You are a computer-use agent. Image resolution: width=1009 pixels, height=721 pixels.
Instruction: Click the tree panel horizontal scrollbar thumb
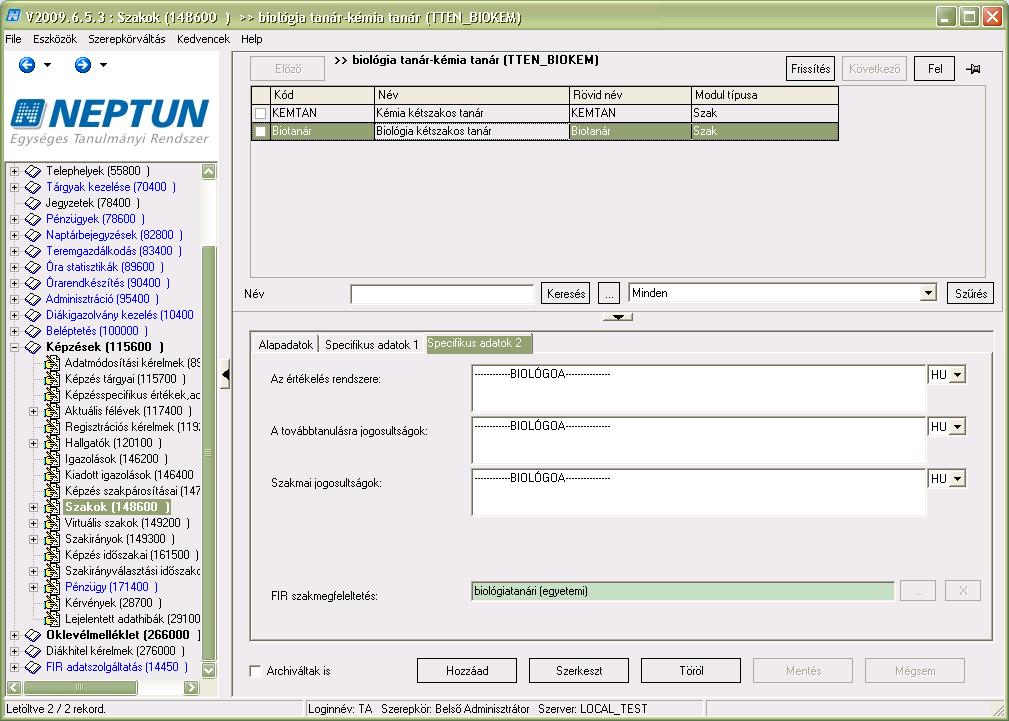[79, 688]
